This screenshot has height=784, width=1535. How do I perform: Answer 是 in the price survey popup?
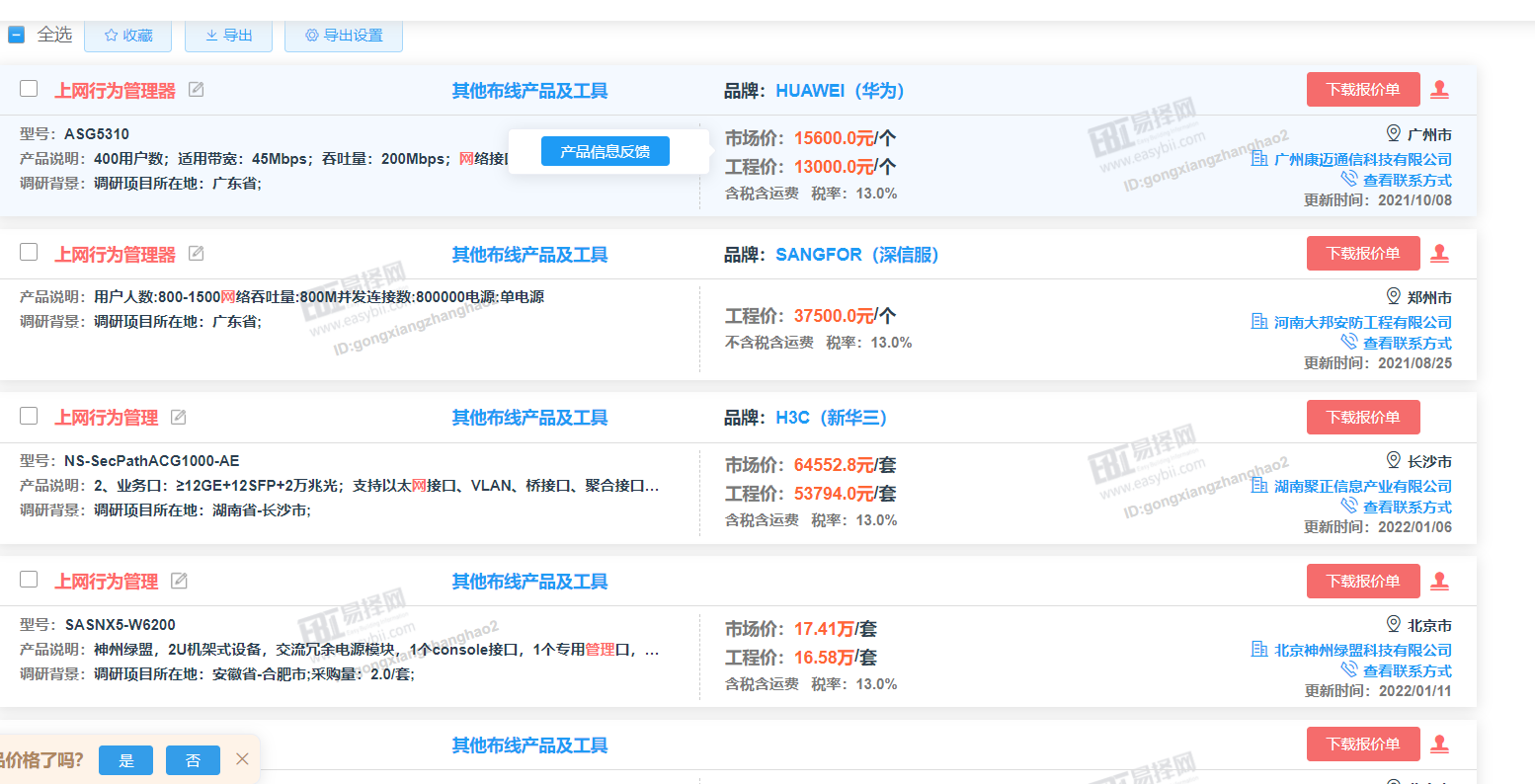(x=126, y=760)
